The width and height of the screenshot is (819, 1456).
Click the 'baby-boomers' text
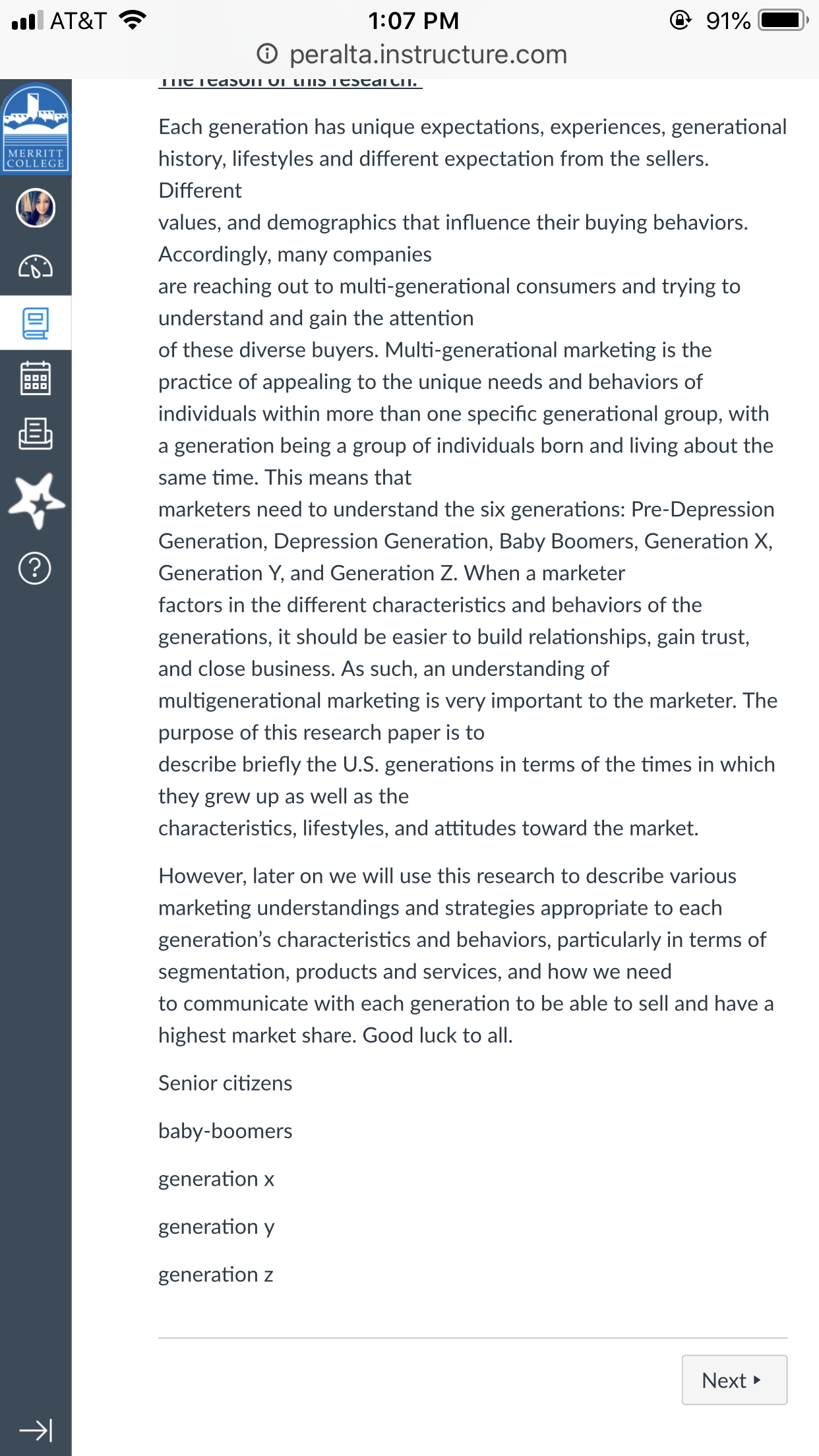pos(225,1131)
